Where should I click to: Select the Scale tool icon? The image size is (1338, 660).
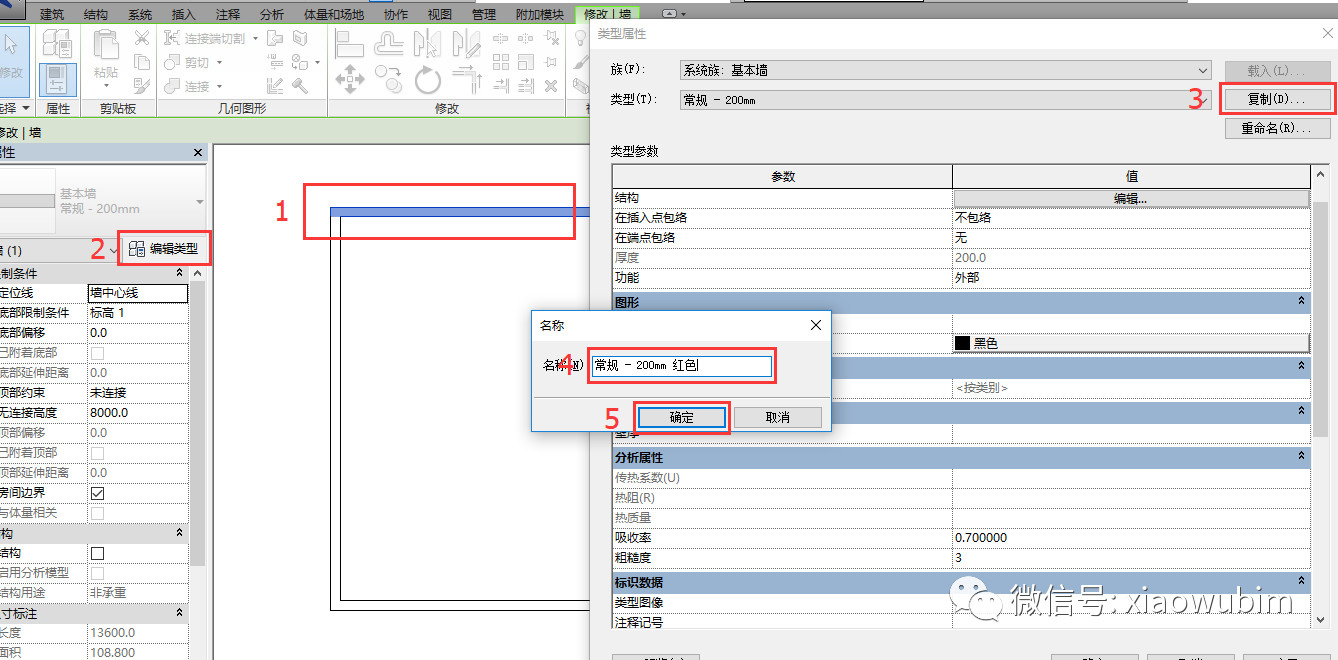tap(525, 62)
